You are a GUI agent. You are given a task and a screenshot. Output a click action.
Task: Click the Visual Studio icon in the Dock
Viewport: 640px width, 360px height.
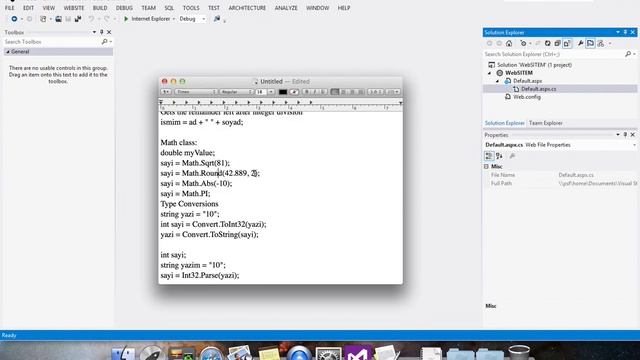click(357, 353)
